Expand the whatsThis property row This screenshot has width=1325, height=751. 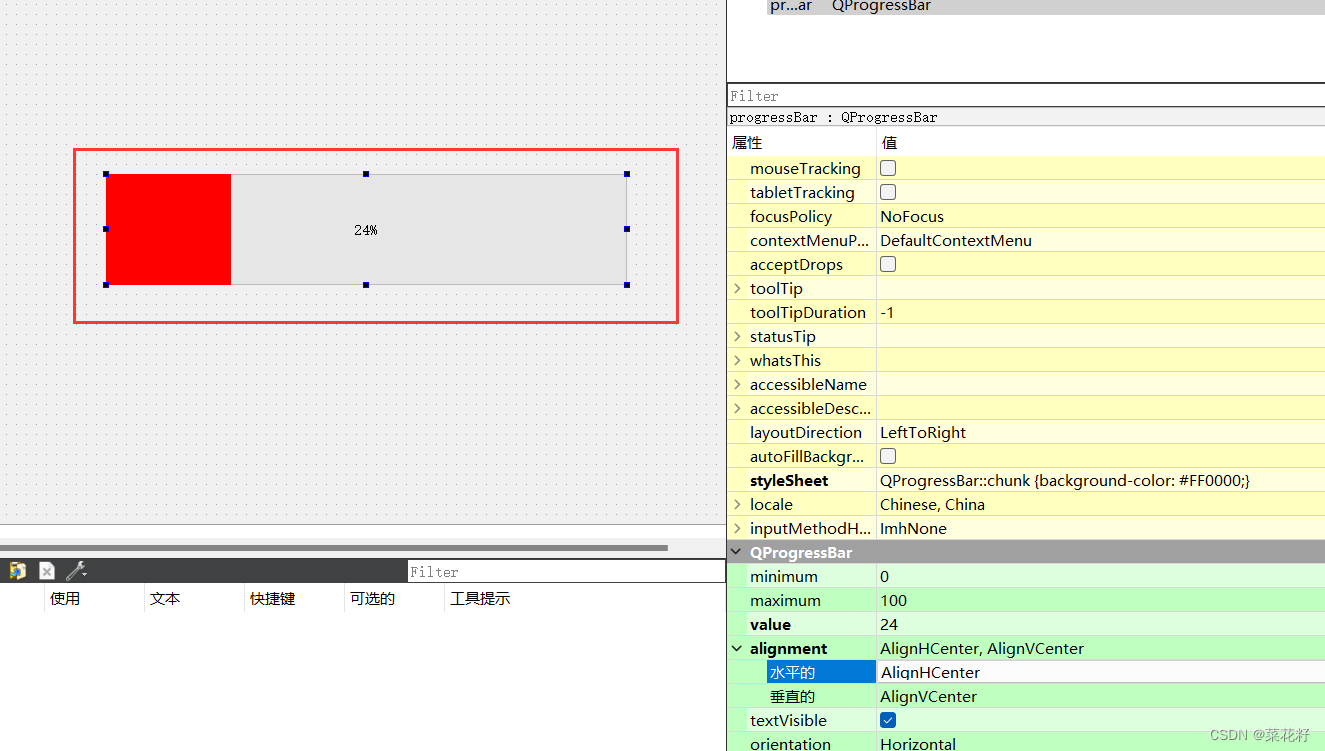(738, 360)
